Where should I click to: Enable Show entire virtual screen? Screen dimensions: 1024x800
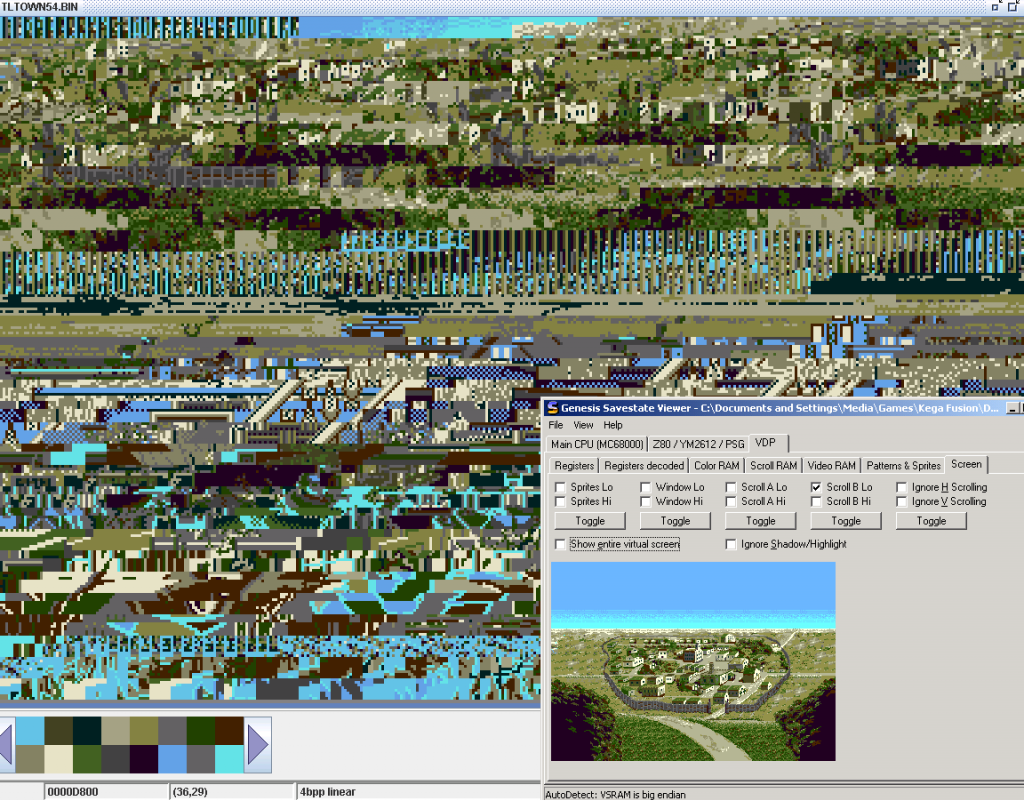tap(560, 544)
